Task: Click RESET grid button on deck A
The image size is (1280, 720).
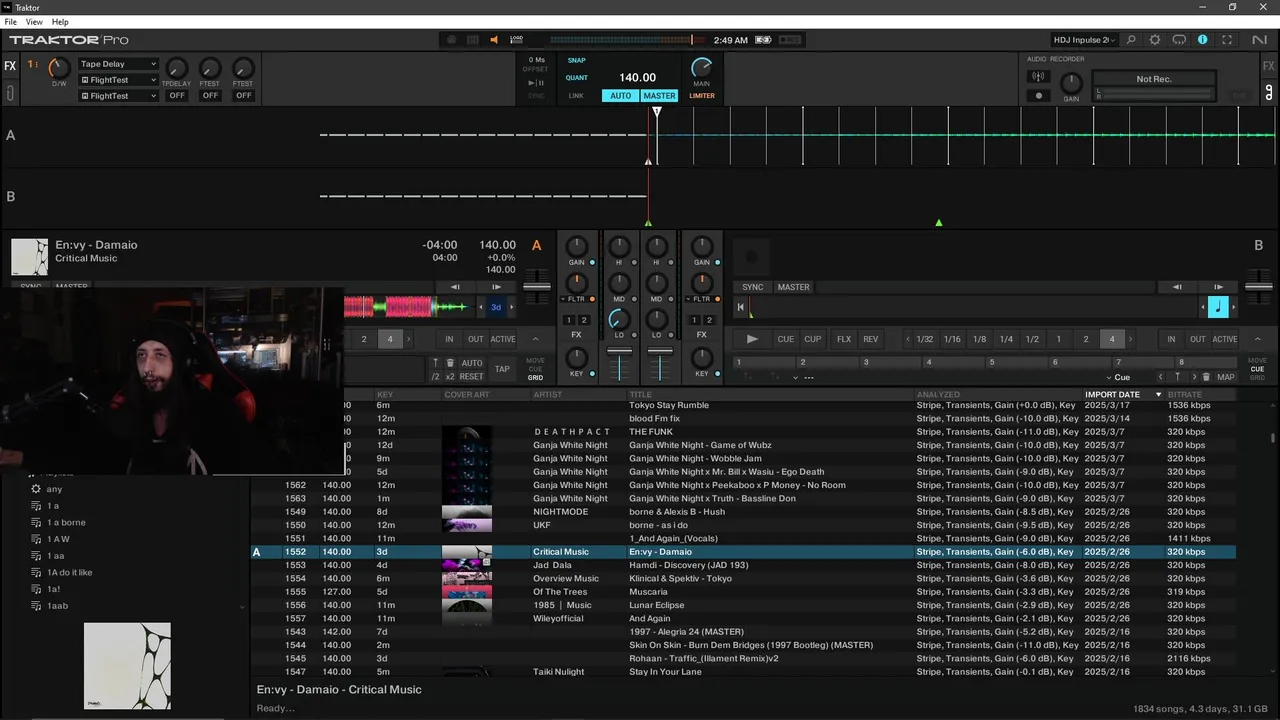Action: point(472,377)
